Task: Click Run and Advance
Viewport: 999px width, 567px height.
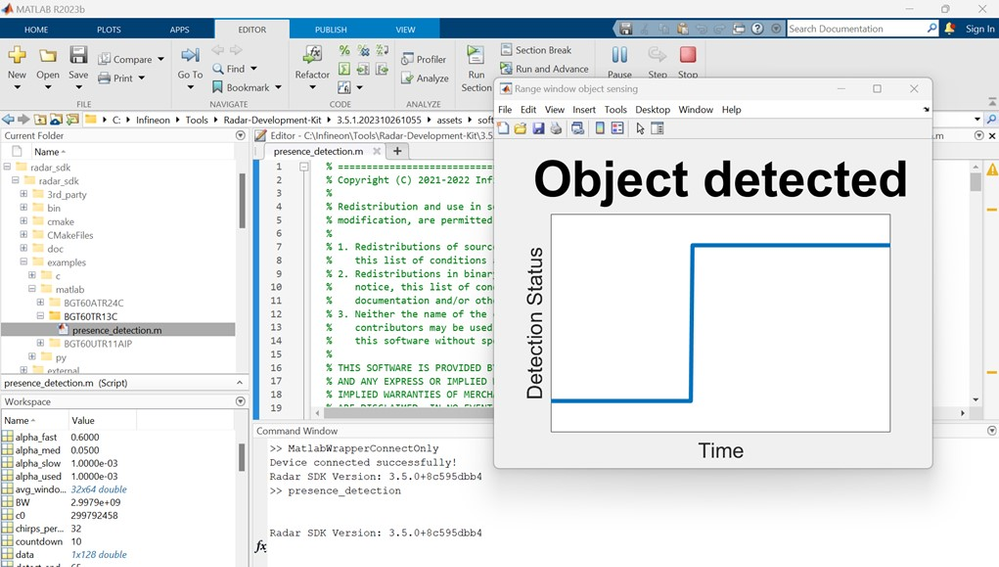Action: point(544,69)
